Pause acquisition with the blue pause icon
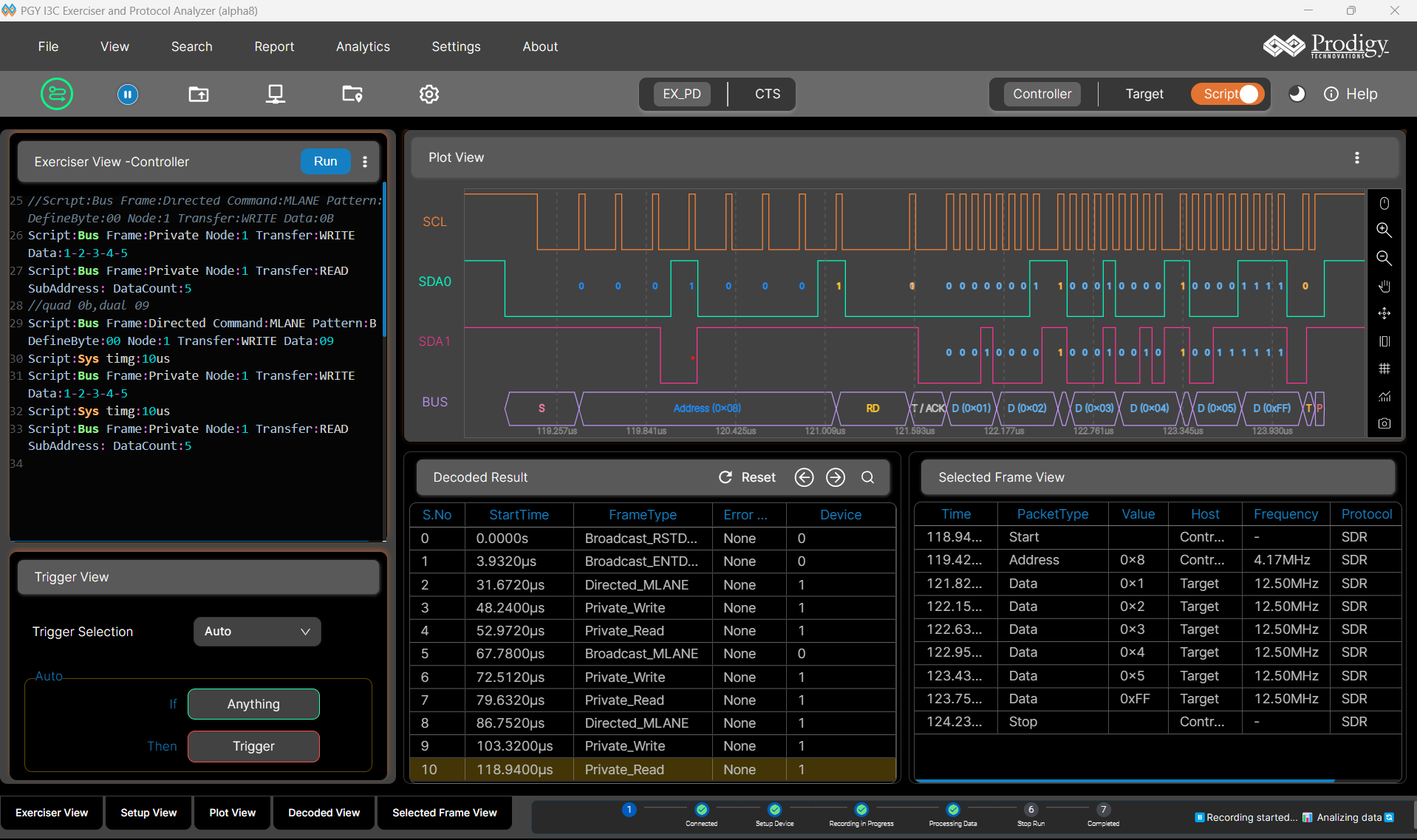Image resolution: width=1417 pixels, height=840 pixels. point(128,95)
